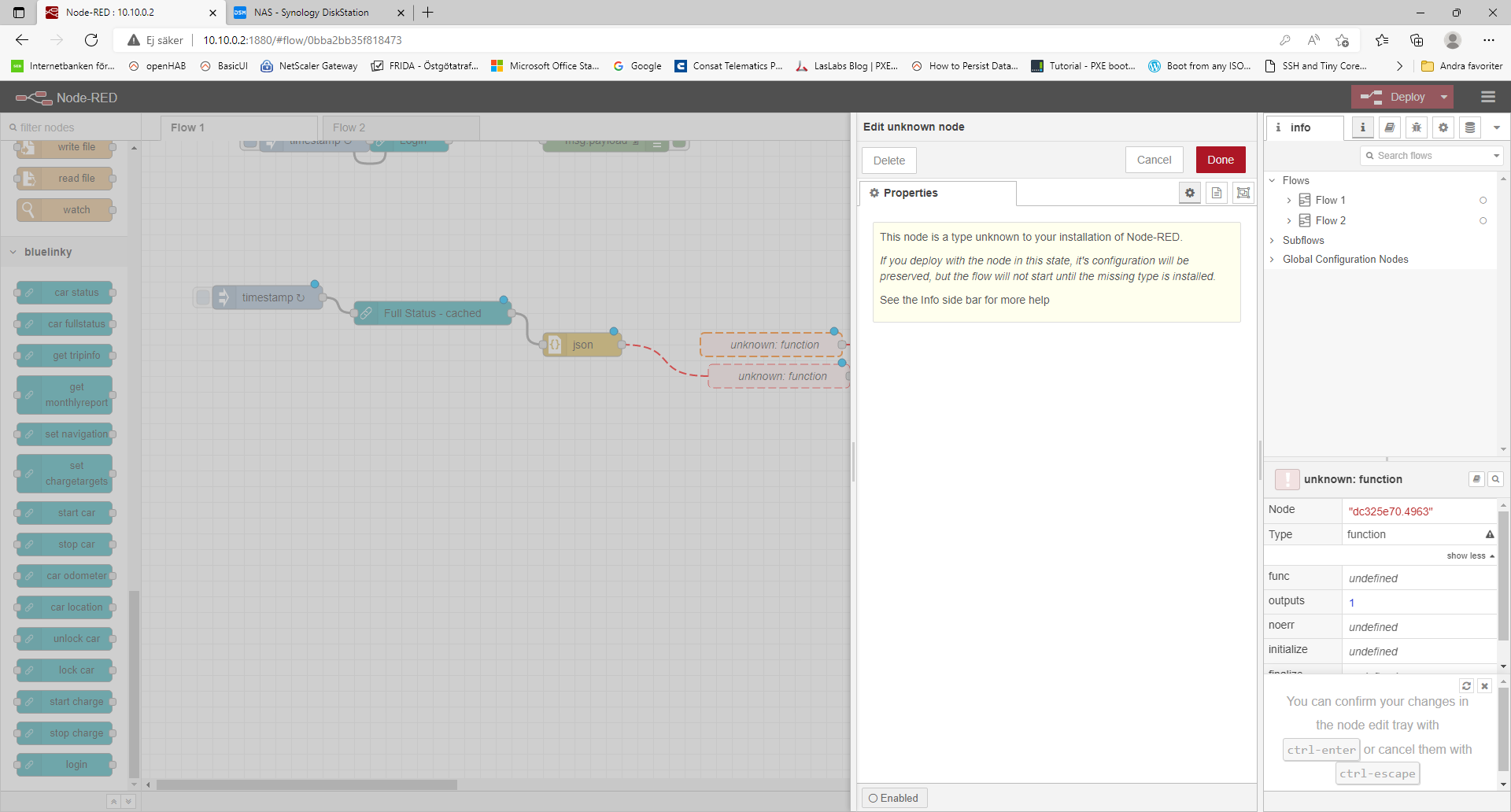The image size is (1511, 812).
Task: Click the red Done button
Action: click(1221, 160)
